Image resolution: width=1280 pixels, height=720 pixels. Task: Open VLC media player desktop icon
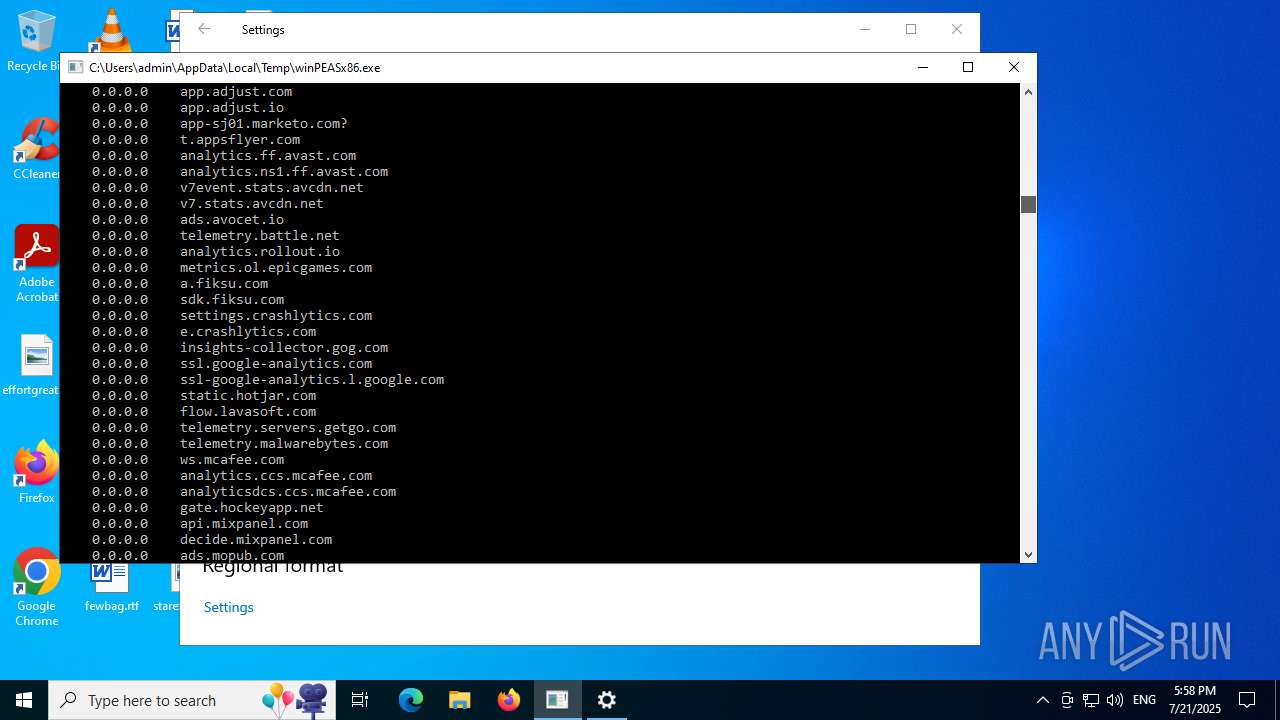click(111, 30)
